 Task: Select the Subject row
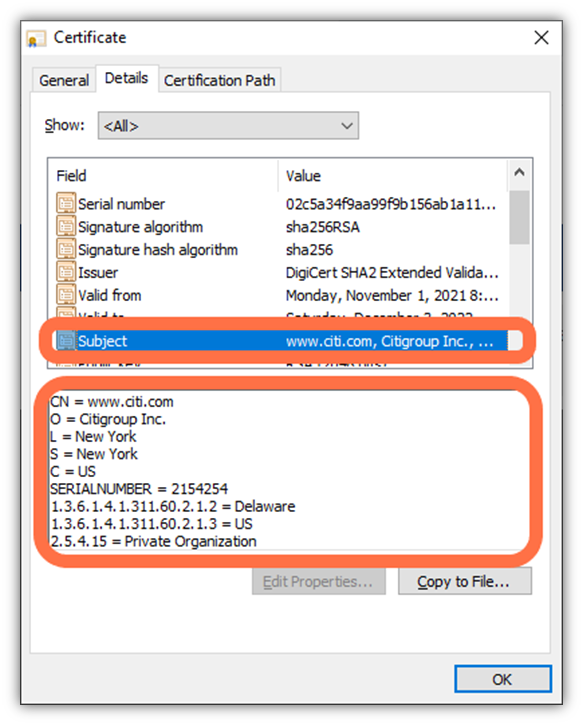tap(282, 341)
